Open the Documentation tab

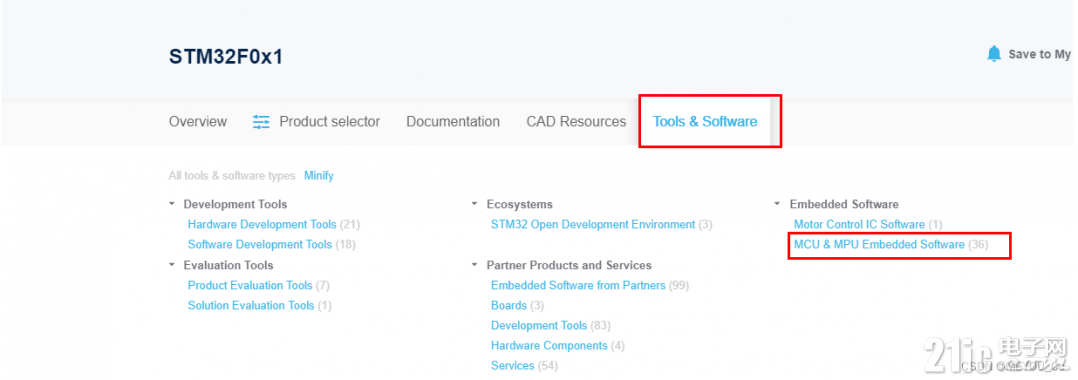[453, 122]
